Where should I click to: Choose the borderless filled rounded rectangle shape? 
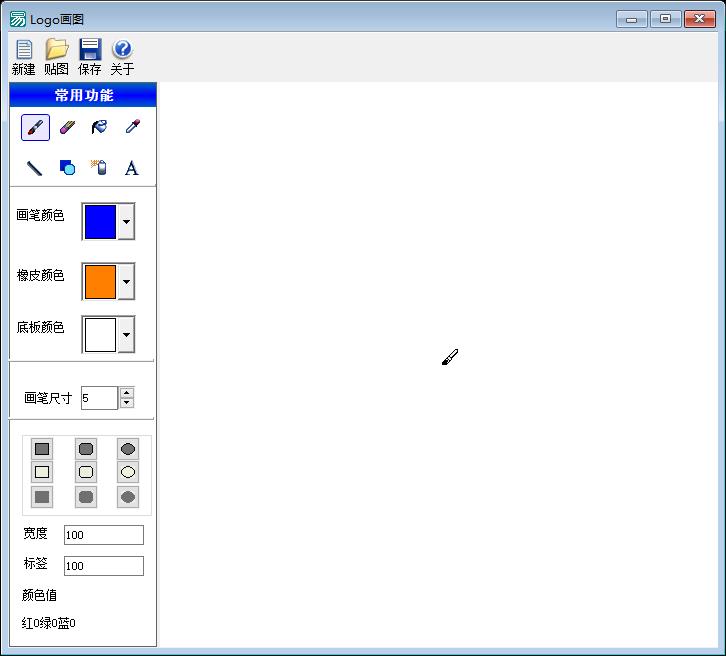(x=86, y=497)
